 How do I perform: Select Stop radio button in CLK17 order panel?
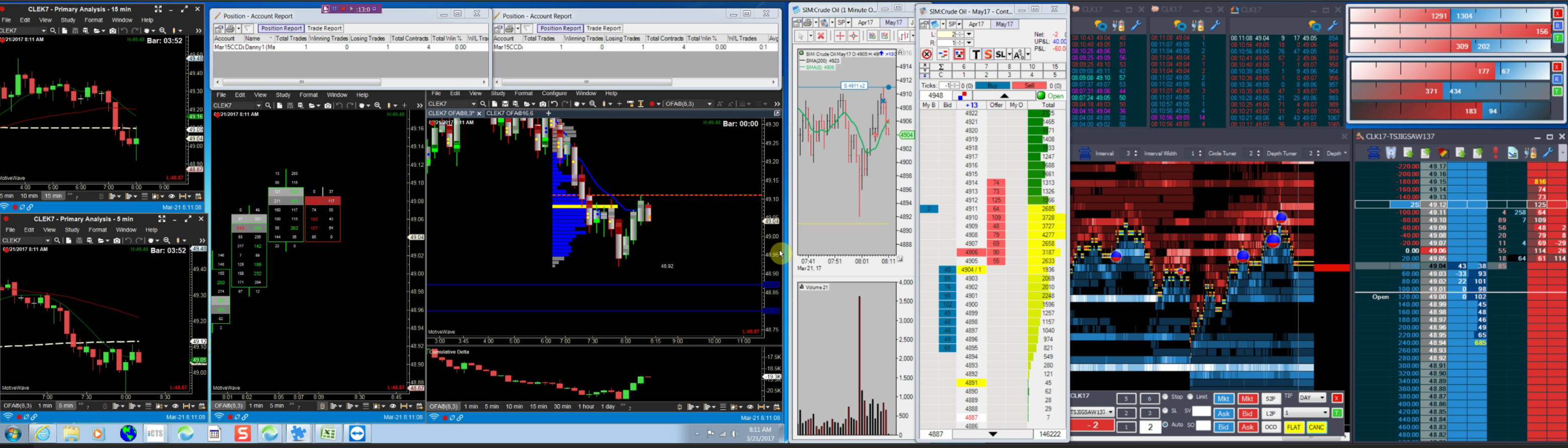pyautogui.click(x=1165, y=397)
